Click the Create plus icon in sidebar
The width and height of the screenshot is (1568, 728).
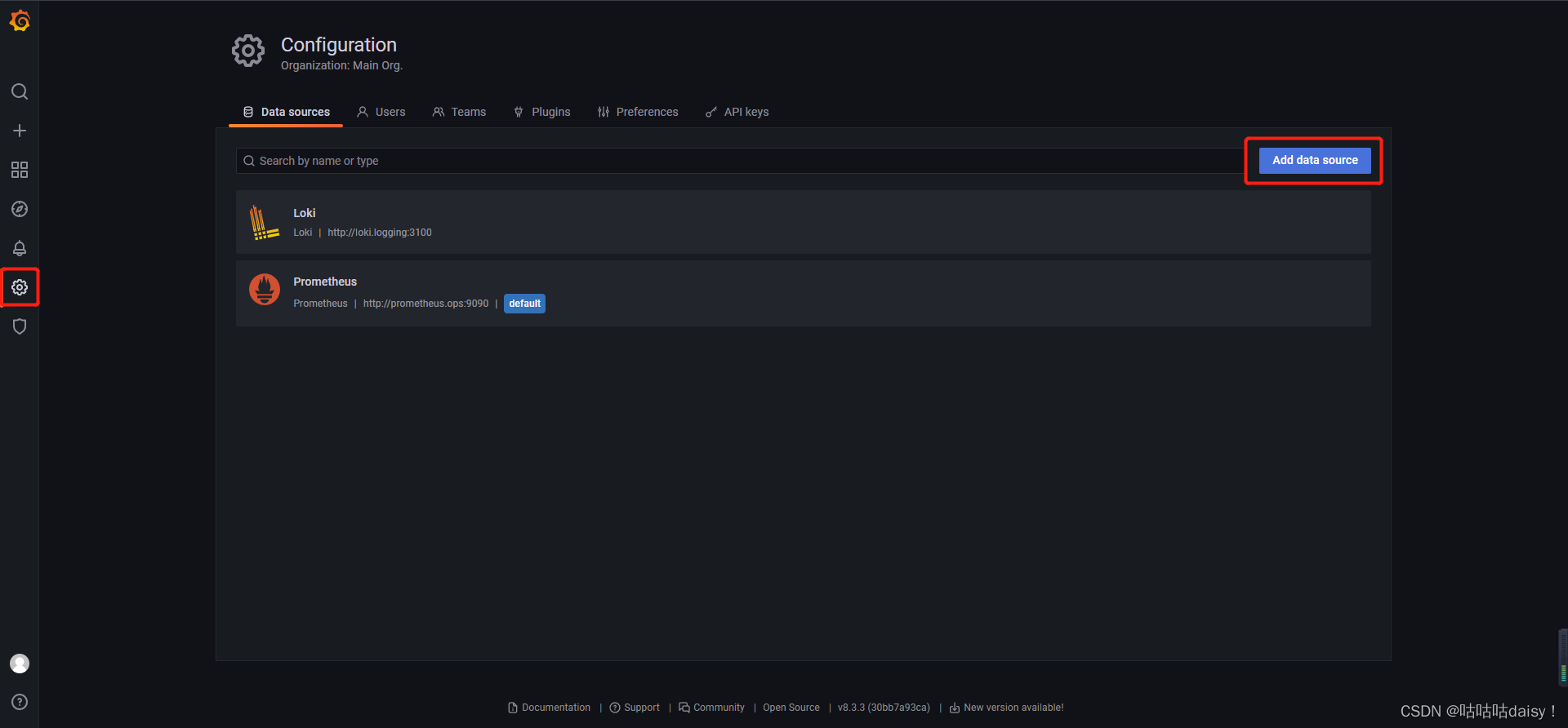(20, 131)
